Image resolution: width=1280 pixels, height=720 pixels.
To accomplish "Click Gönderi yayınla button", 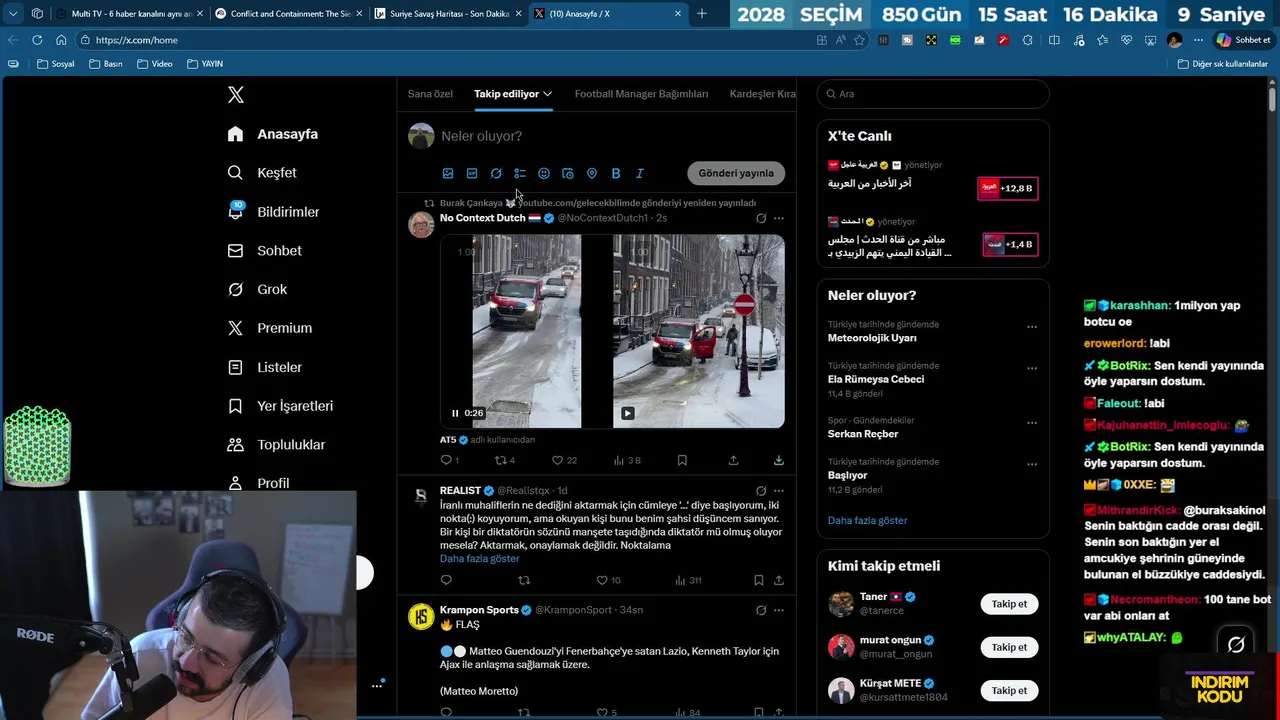I will pos(736,173).
